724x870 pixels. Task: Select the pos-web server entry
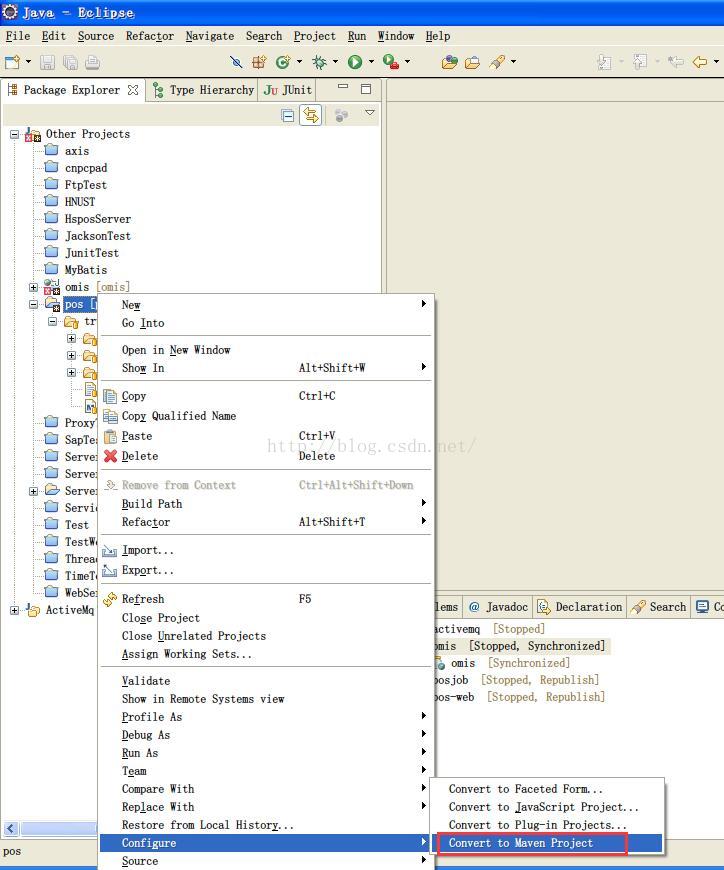coord(519,697)
